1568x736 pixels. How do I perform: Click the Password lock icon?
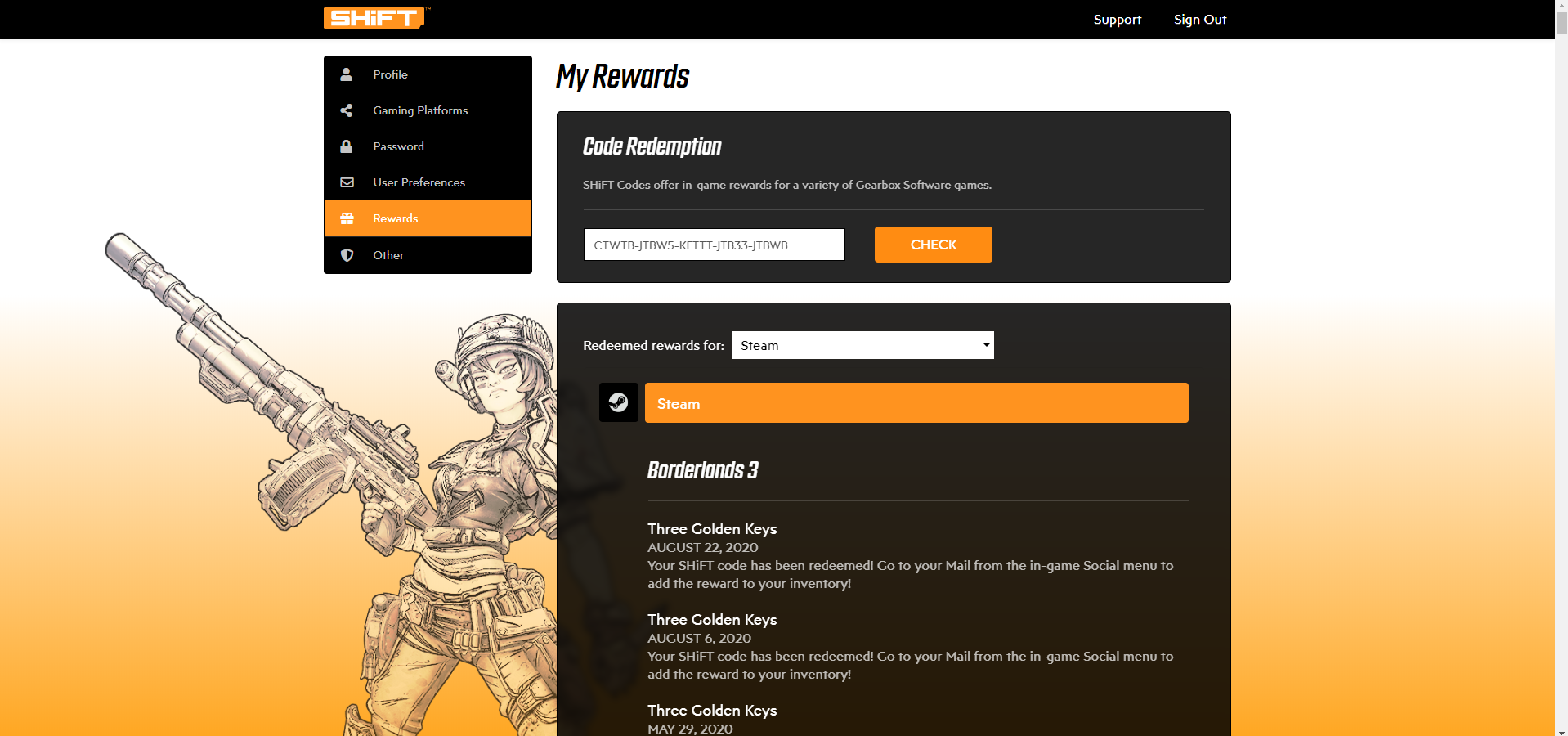coord(347,146)
